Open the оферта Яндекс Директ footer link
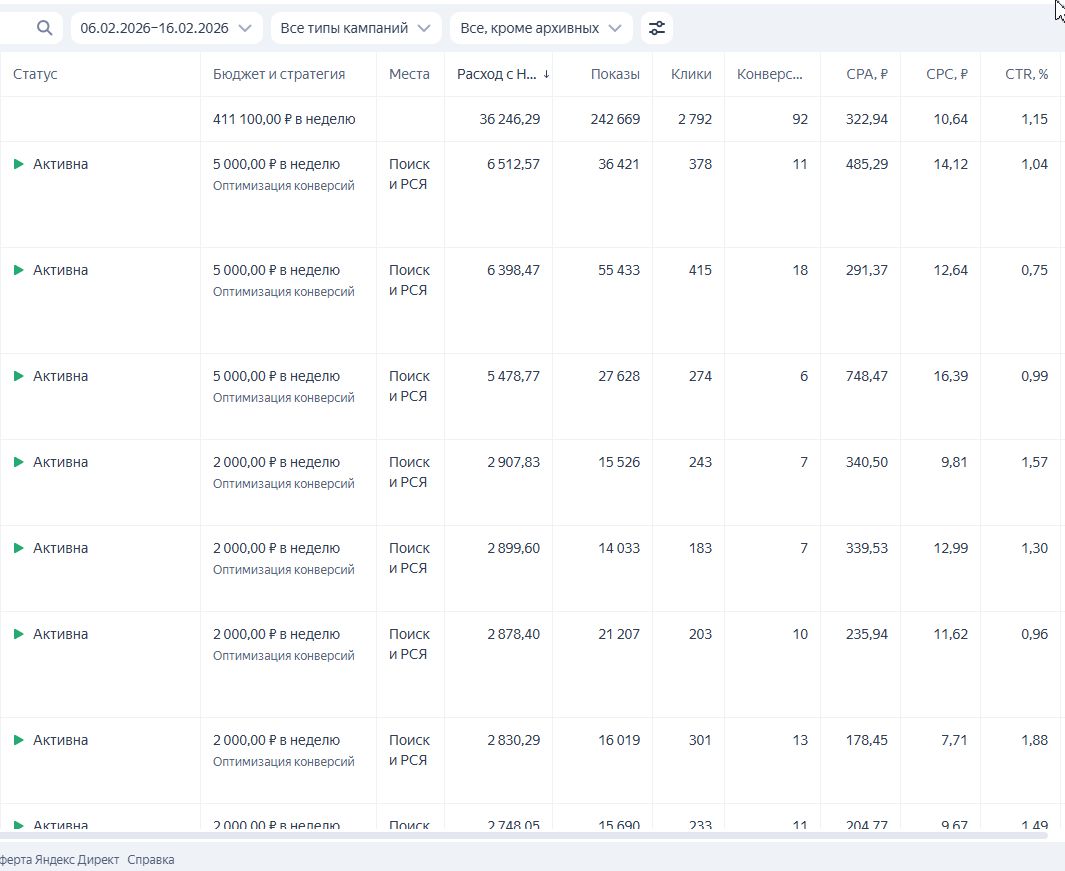The image size is (1065, 871). click(58, 859)
